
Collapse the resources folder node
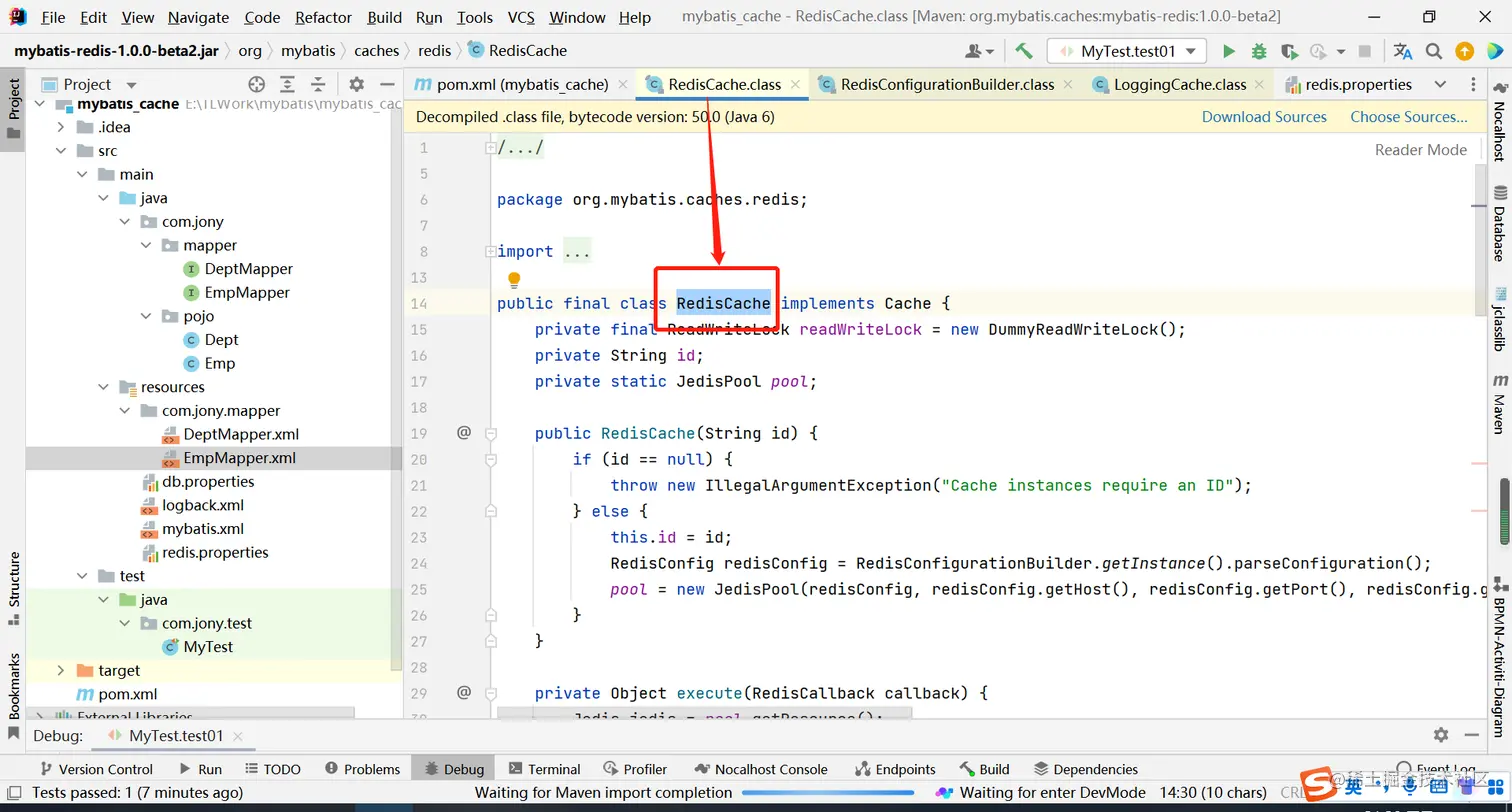(103, 387)
